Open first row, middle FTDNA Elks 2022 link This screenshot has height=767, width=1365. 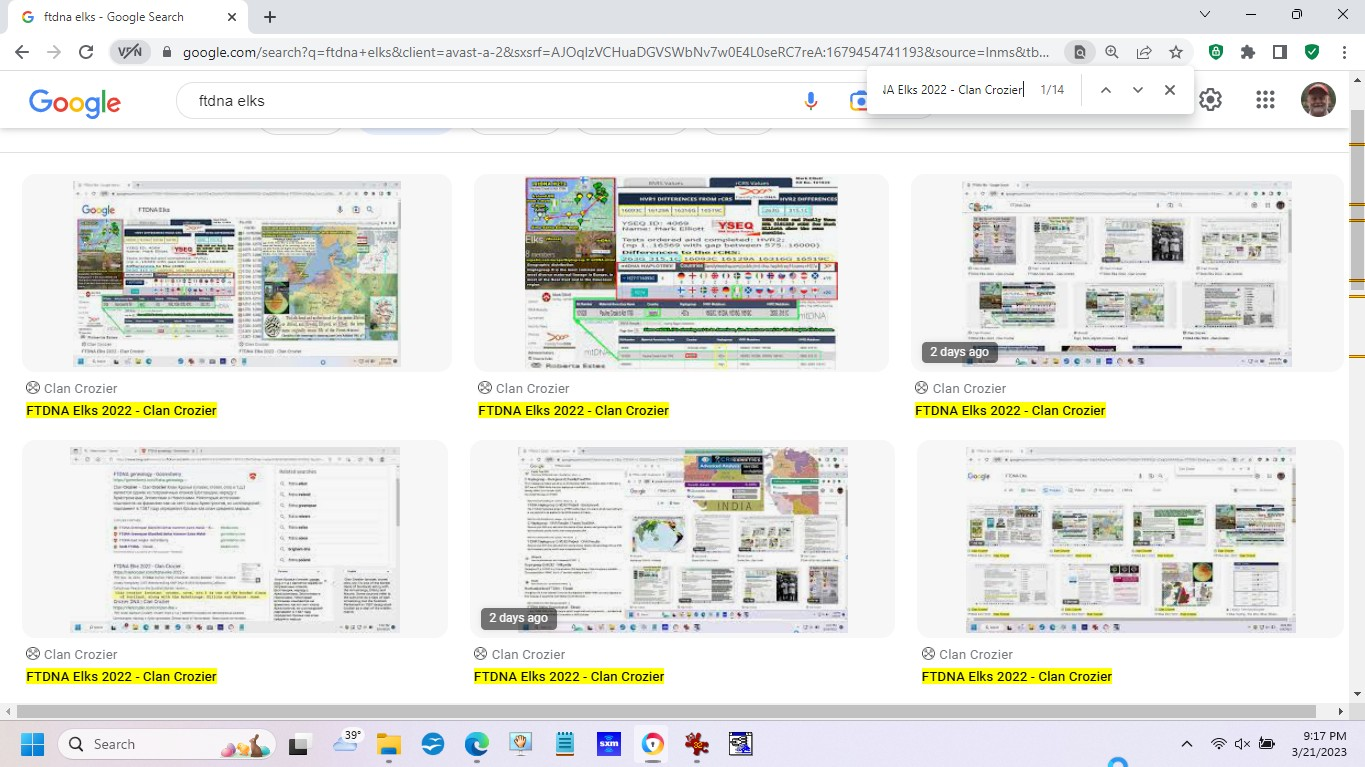pyautogui.click(x=573, y=410)
